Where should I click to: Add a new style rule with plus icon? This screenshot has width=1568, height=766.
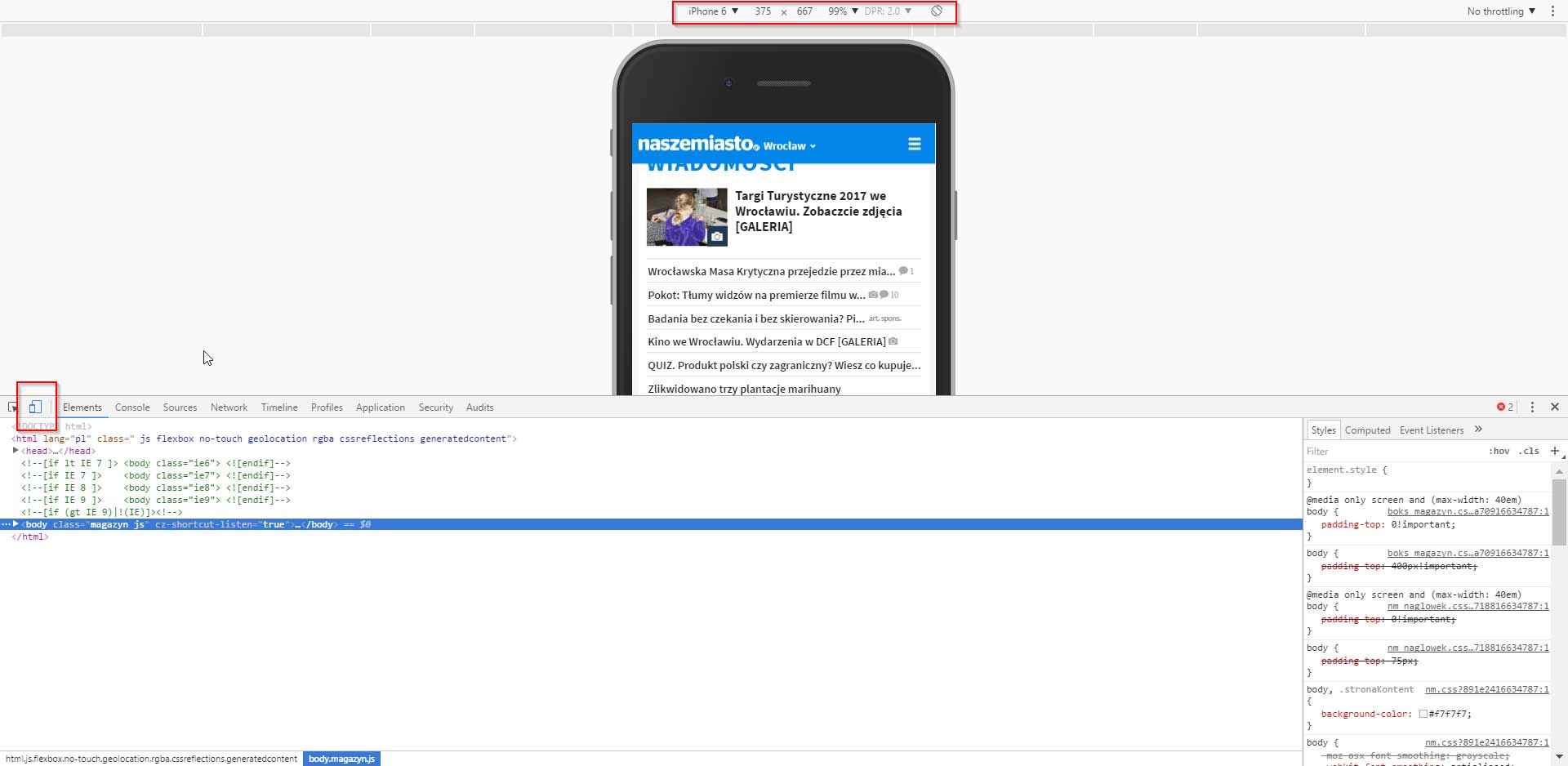(x=1555, y=451)
